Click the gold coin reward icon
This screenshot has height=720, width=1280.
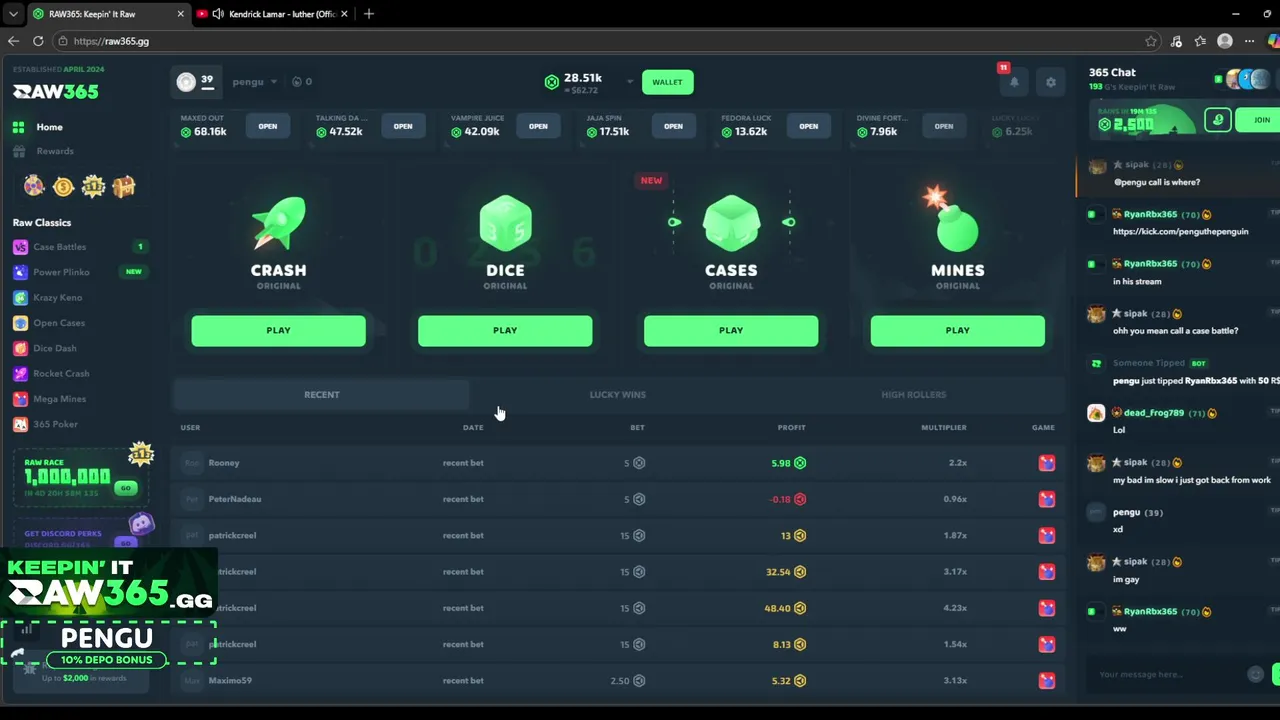pos(63,186)
